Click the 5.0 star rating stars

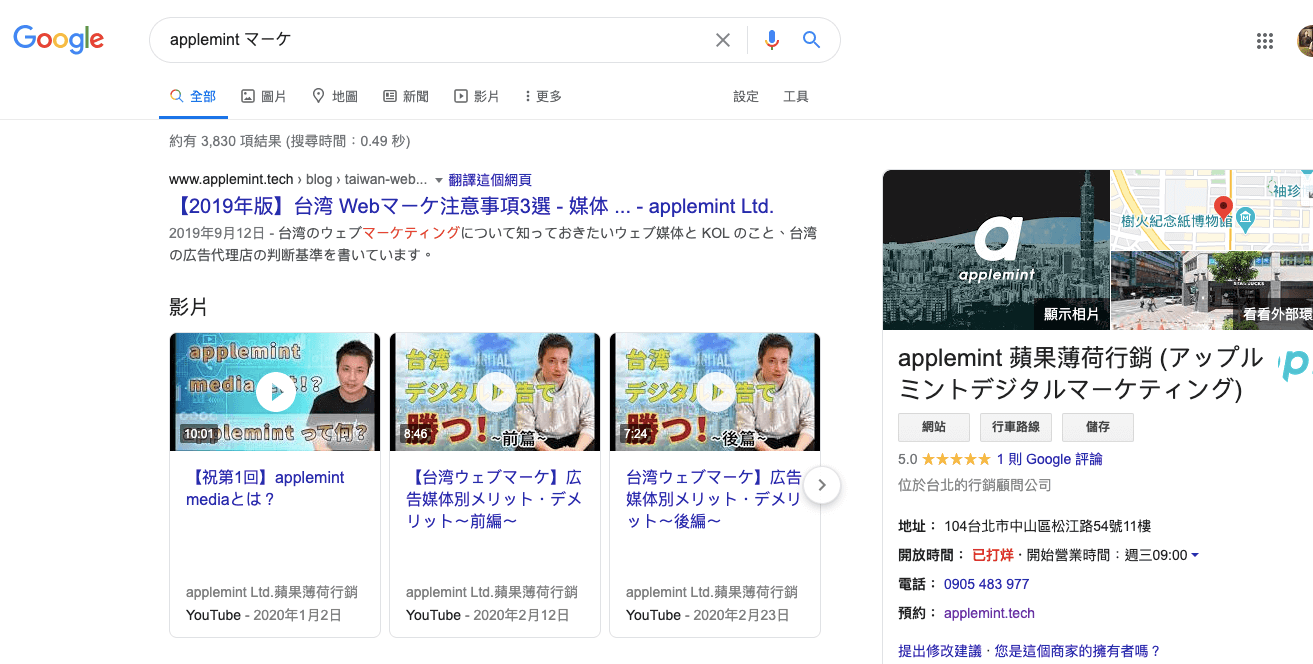click(956, 459)
